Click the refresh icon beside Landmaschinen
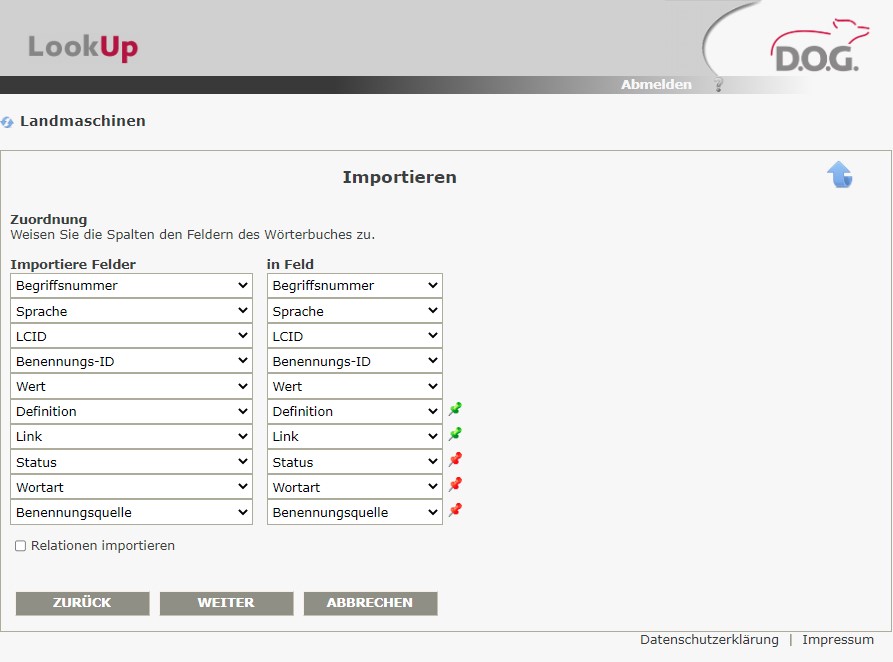Screen dimensions: 893x662 (x=8, y=122)
